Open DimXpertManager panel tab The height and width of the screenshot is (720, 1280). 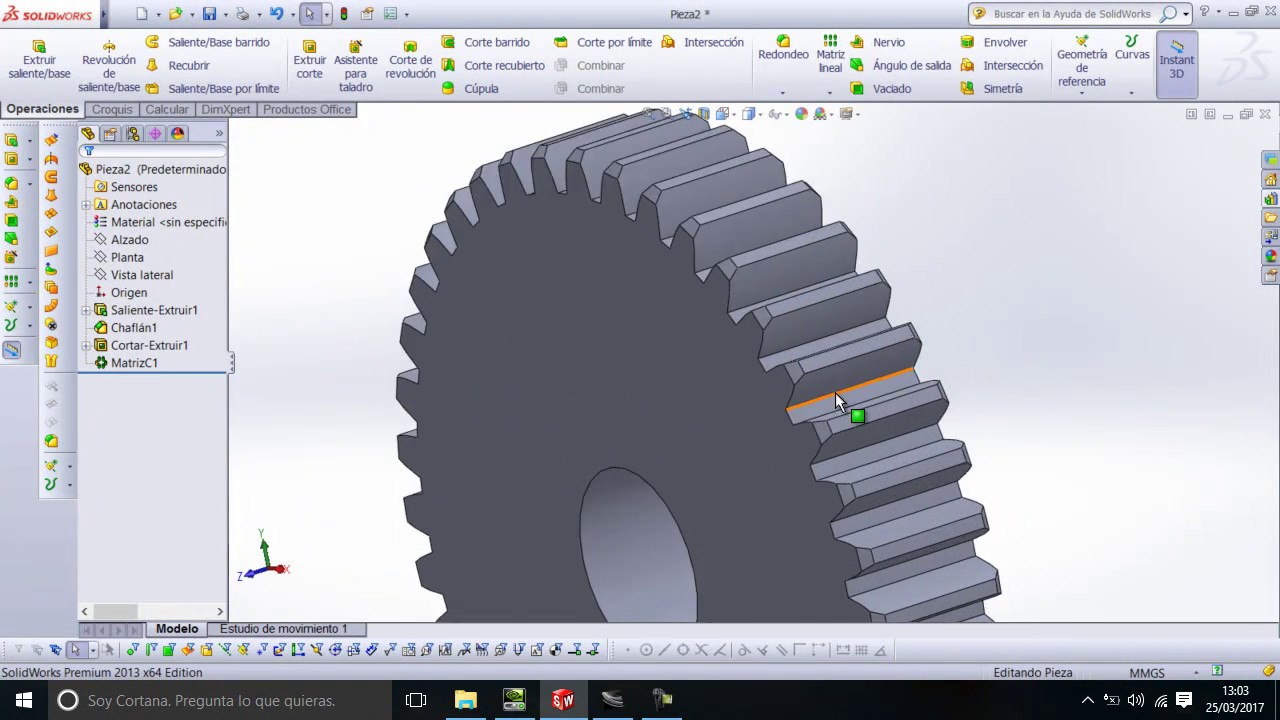(155, 133)
